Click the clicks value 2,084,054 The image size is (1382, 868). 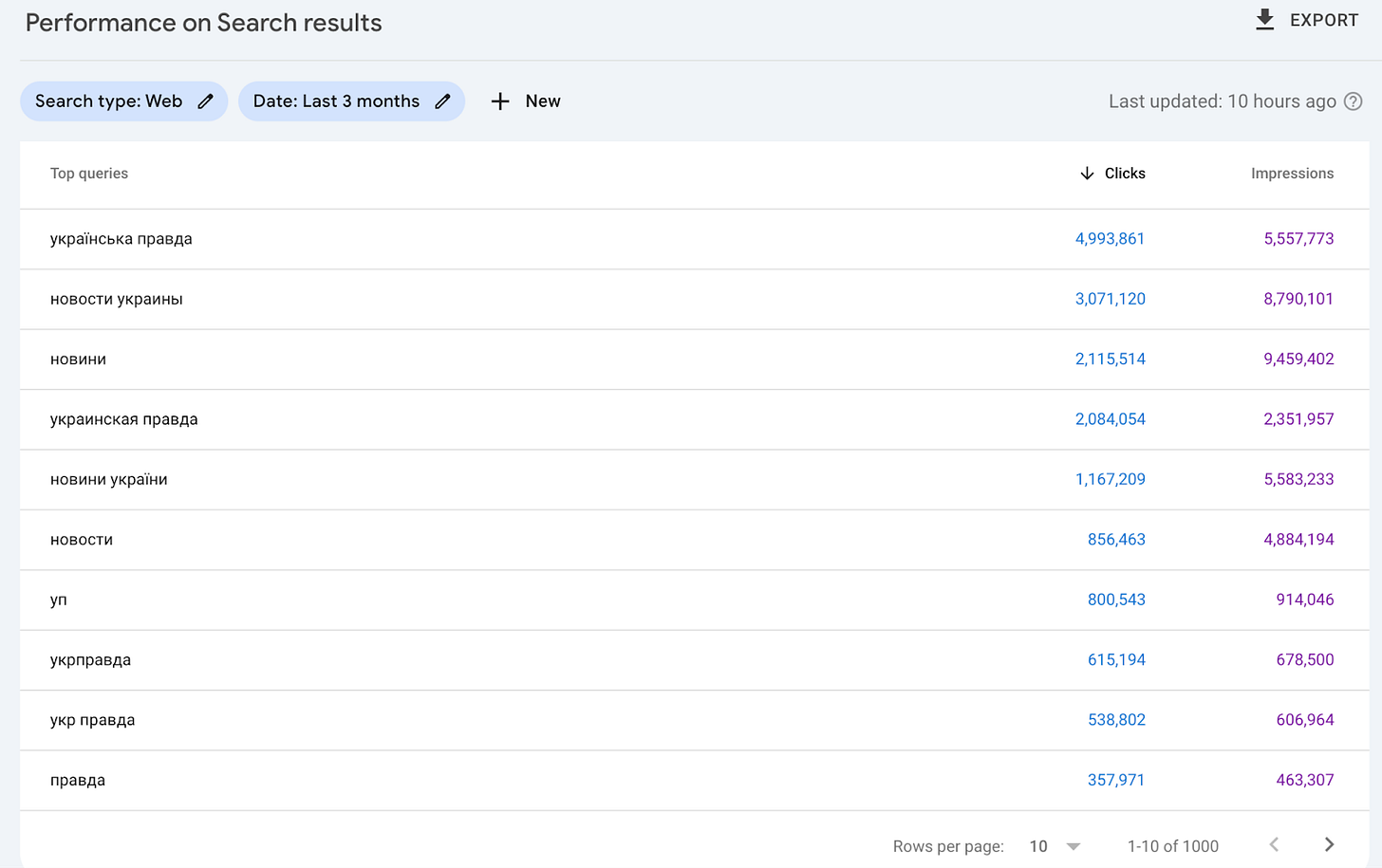[1110, 419]
